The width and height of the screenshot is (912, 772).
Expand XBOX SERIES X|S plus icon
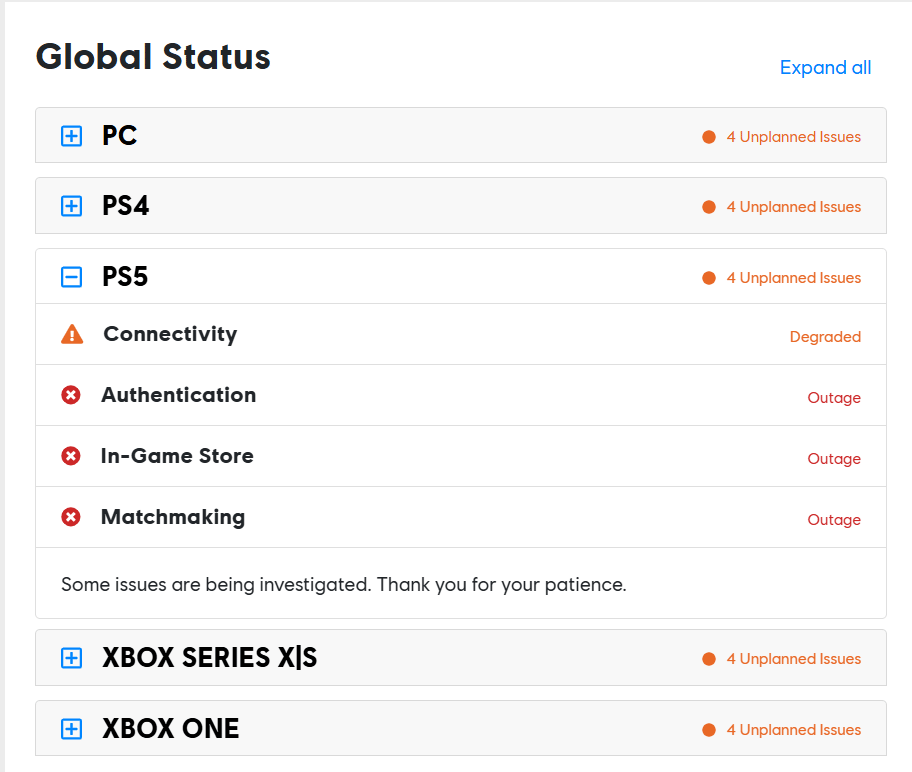click(71, 658)
